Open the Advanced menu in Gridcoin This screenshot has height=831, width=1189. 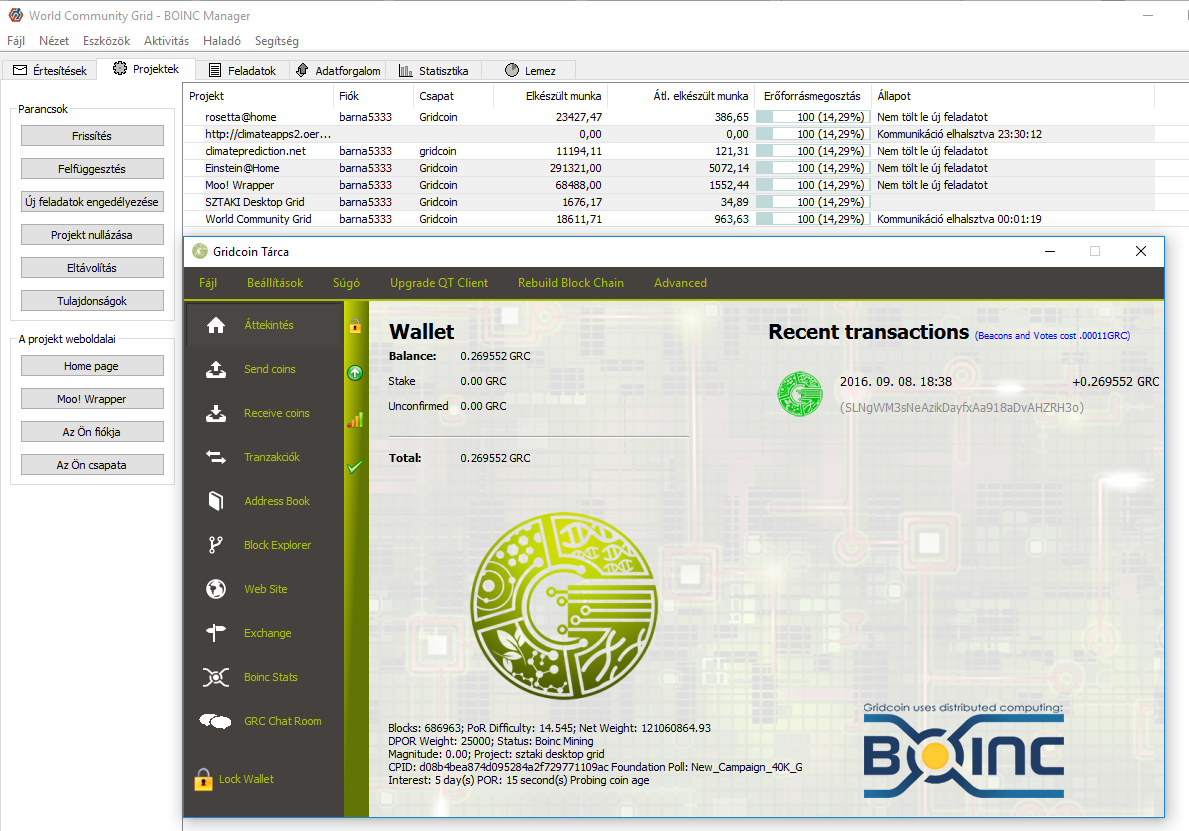coord(680,283)
